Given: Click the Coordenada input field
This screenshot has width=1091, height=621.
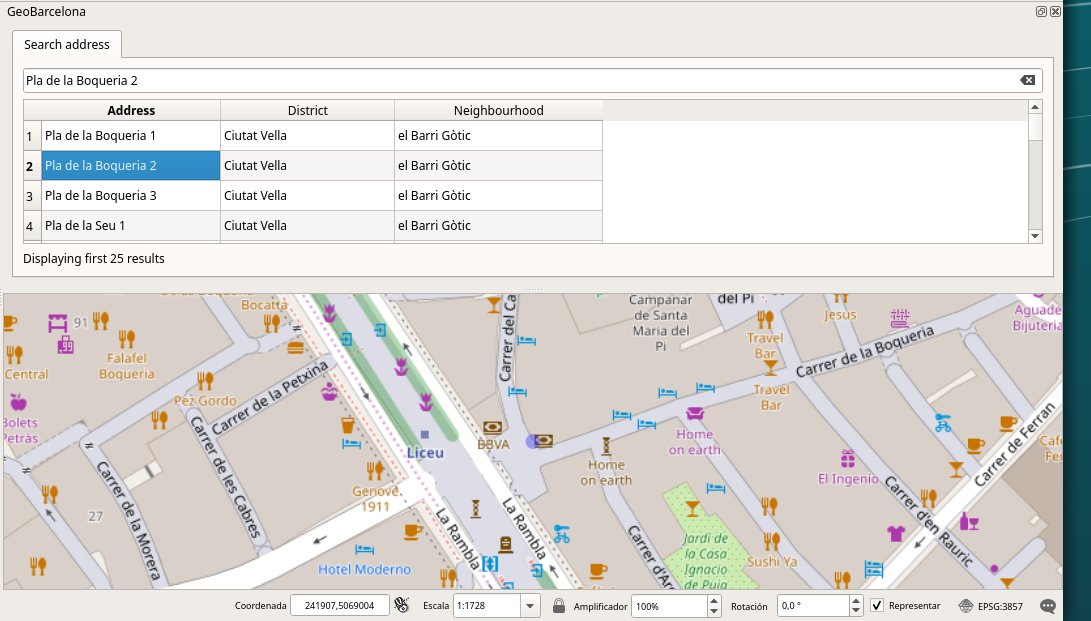Looking at the screenshot, I should [x=339, y=605].
